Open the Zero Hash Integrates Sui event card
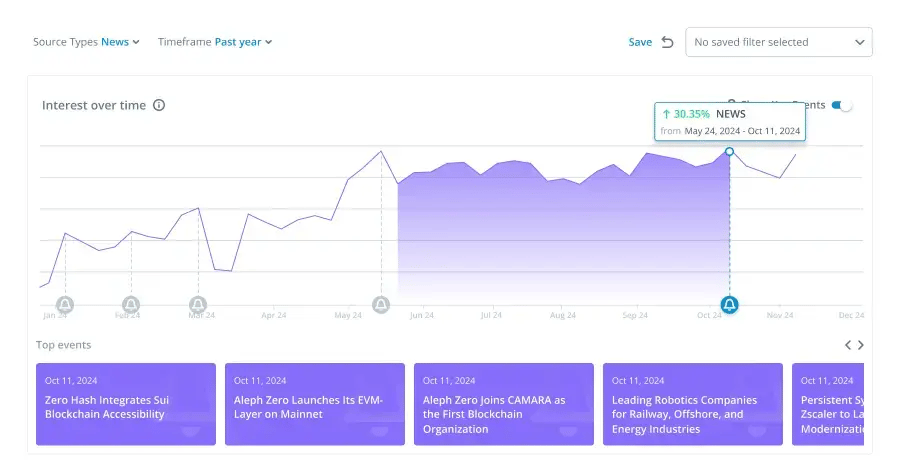Image resolution: width=900 pixels, height=462 pixels. click(126, 404)
